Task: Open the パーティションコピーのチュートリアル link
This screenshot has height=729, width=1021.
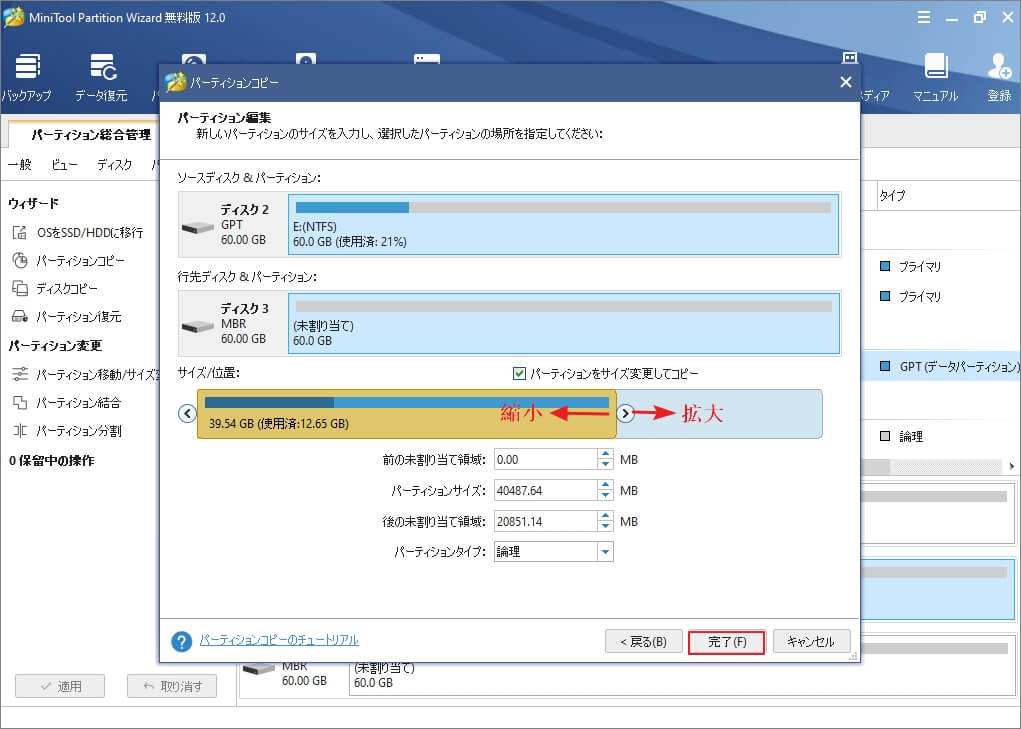Action: [280, 641]
